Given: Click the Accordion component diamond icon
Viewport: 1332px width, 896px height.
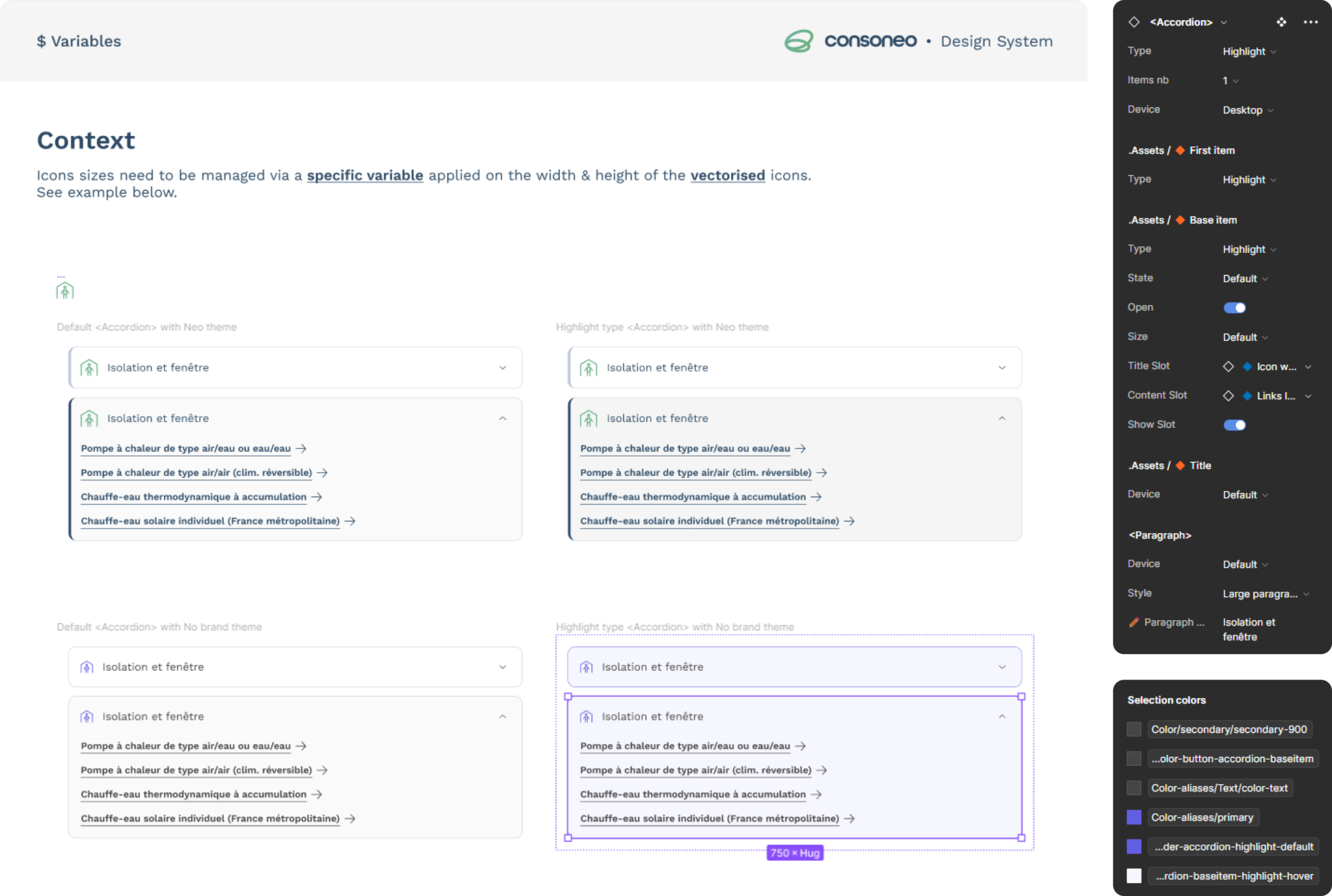Looking at the screenshot, I should click(1134, 22).
